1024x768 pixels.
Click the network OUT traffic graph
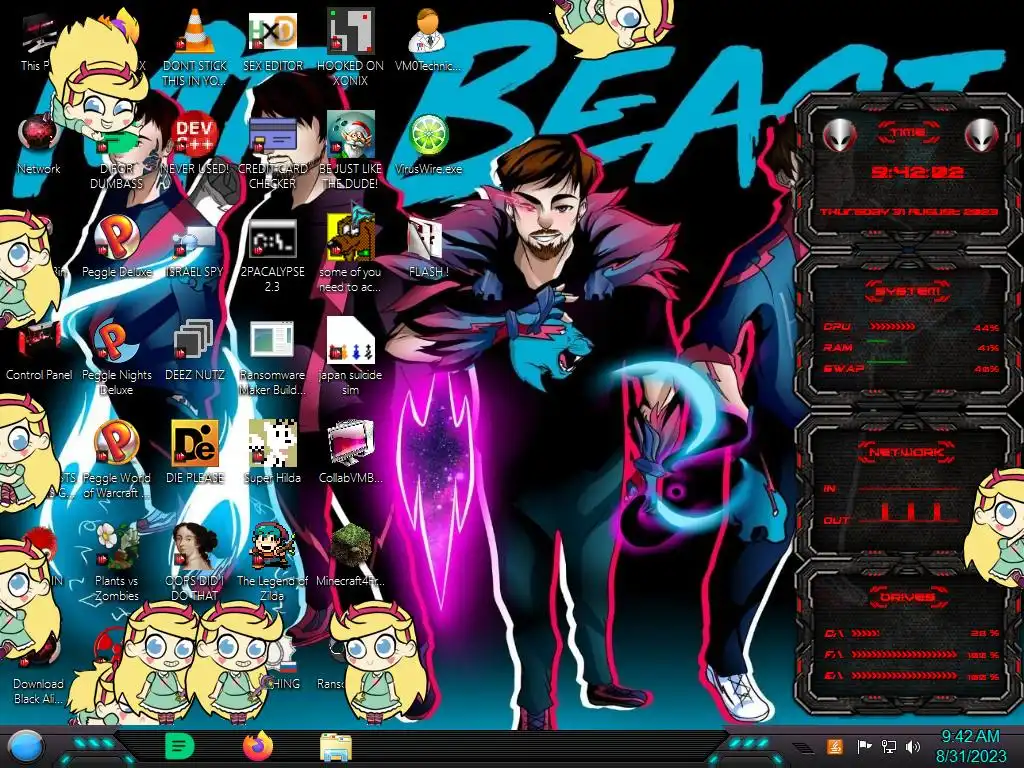pos(909,513)
